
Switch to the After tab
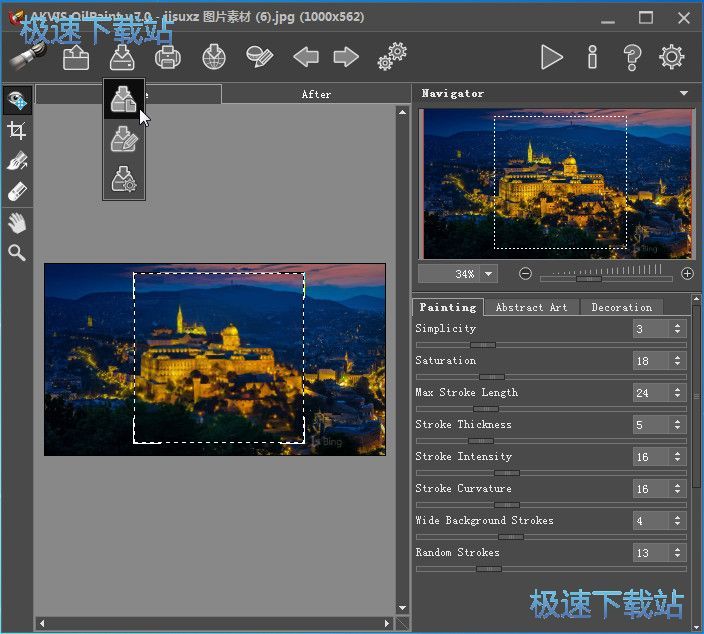point(316,94)
